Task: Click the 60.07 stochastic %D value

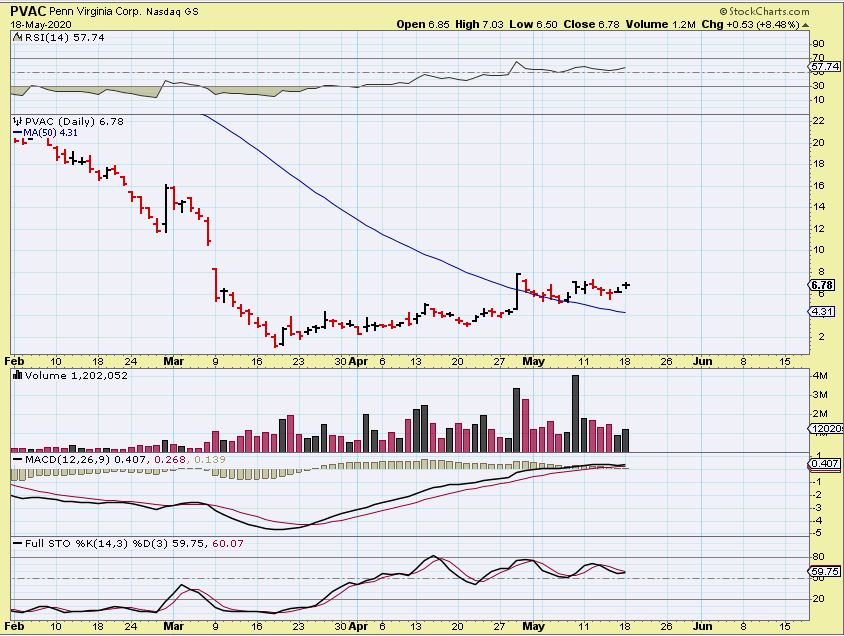Action: point(228,543)
